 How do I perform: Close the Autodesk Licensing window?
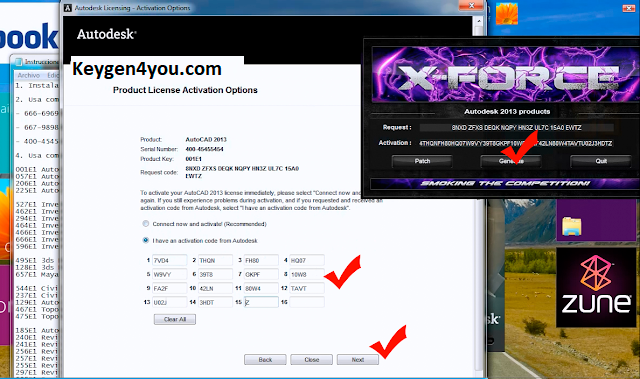(x=471, y=5)
